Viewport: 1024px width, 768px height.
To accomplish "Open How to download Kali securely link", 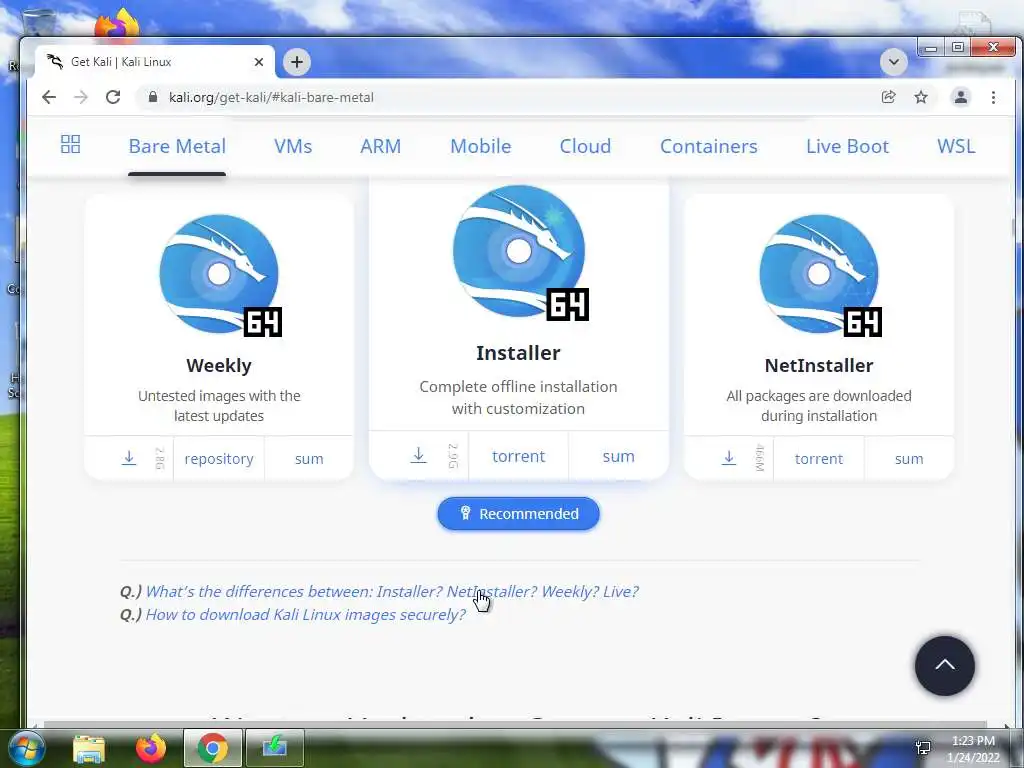I will 306,615.
